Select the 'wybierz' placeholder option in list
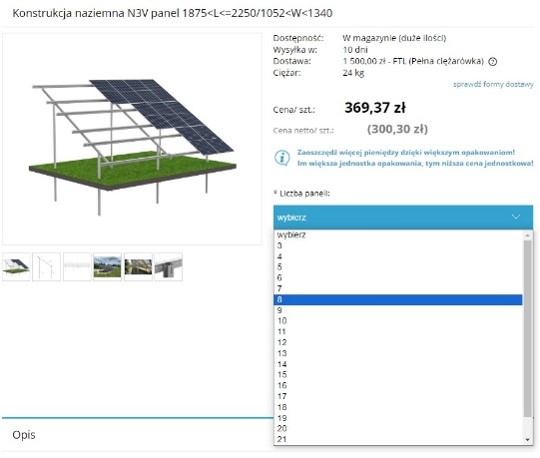This screenshot has width=540, height=458. point(398,235)
